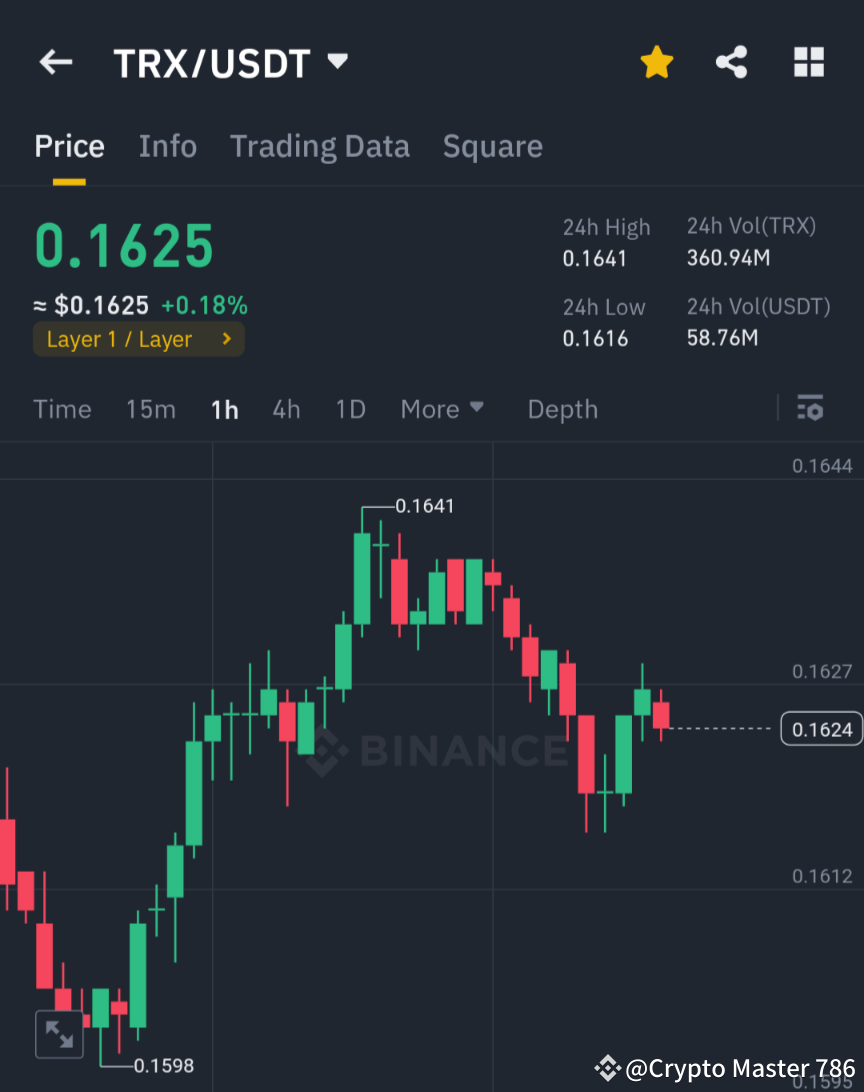Switch to the Trading Data tab
The height and width of the screenshot is (1092, 864).
320,146
